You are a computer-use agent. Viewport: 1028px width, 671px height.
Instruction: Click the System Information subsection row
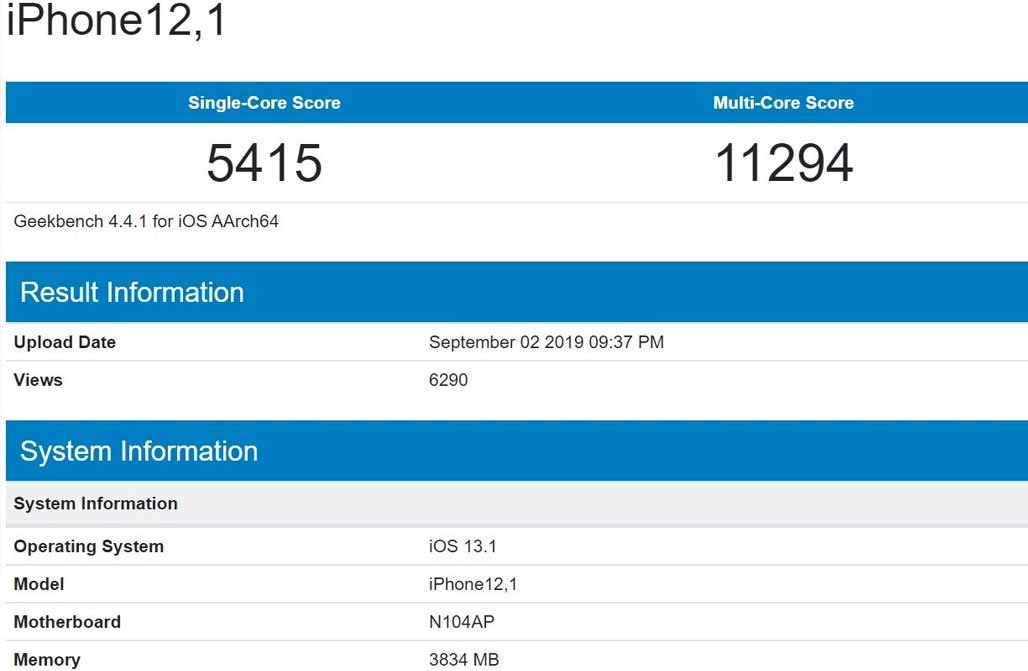pos(94,504)
